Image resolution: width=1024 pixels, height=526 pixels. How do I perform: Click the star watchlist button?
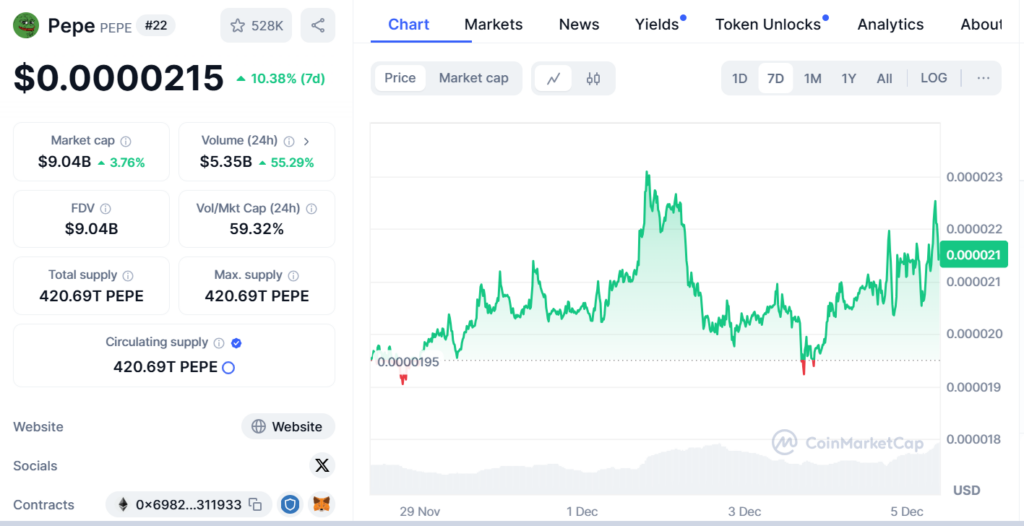pyautogui.click(x=256, y=26)
